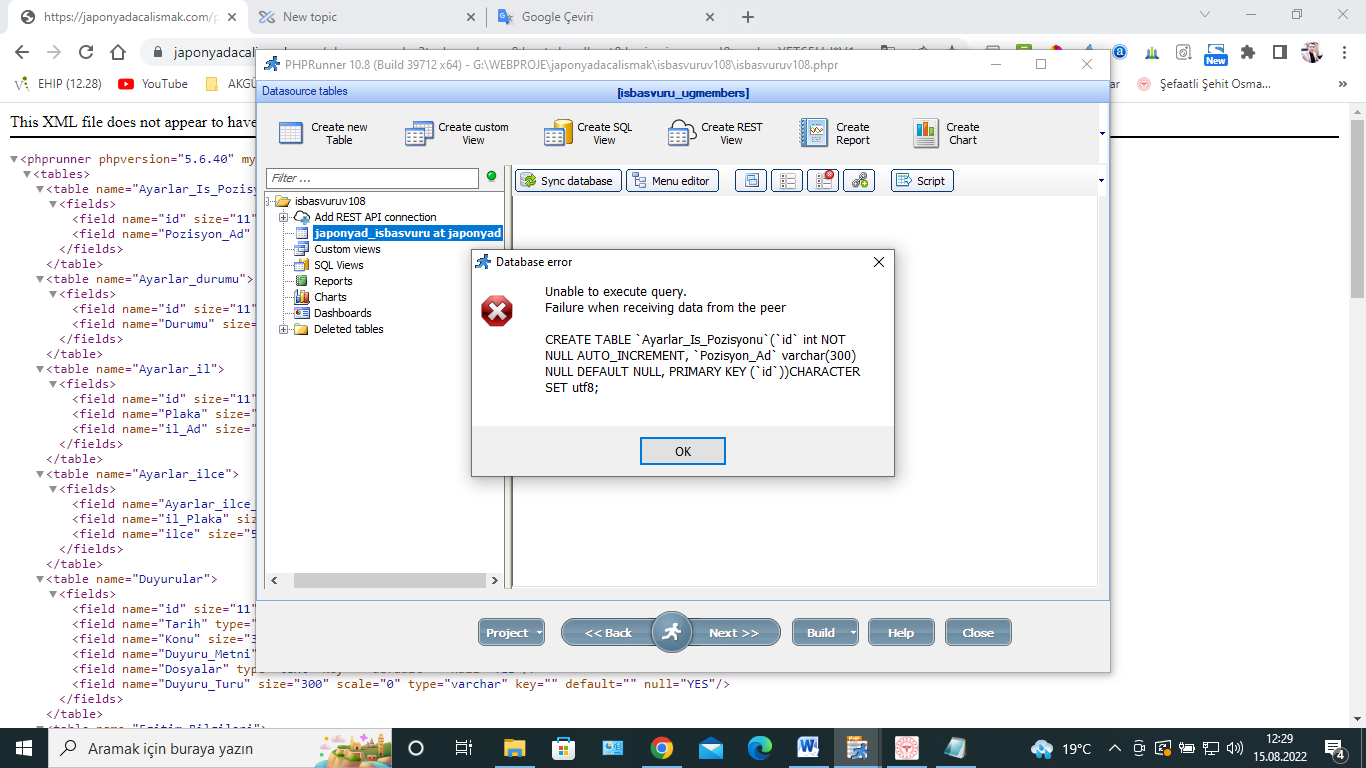Expand the Deleted tables folder
Viewport: 1366px width, 768px height.
[x=284, y=329]
